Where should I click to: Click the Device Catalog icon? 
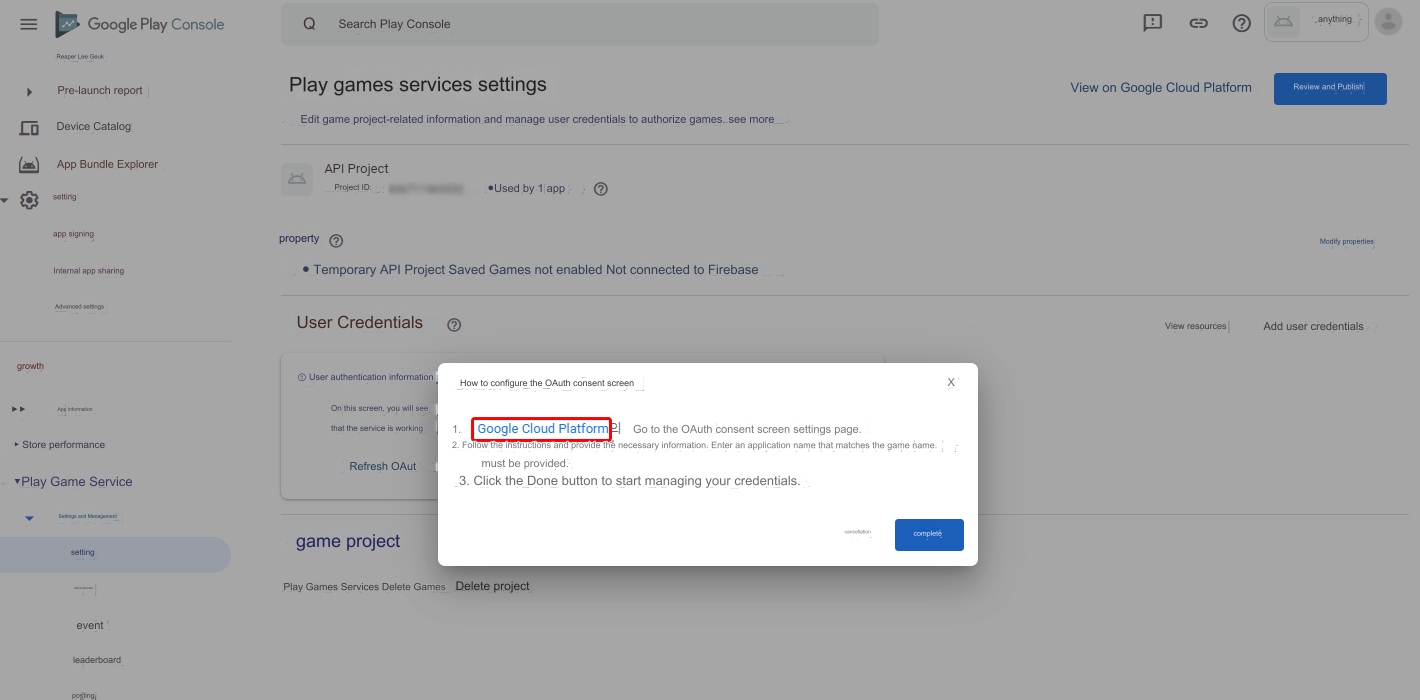[x=29, y=127]
